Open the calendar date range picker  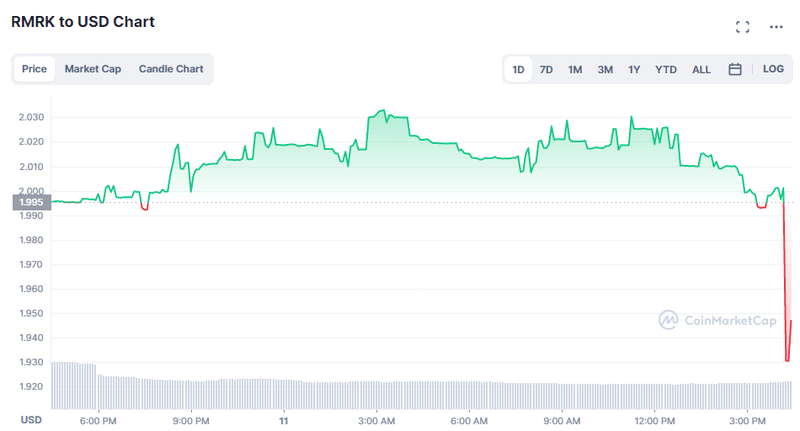(735, 69)
